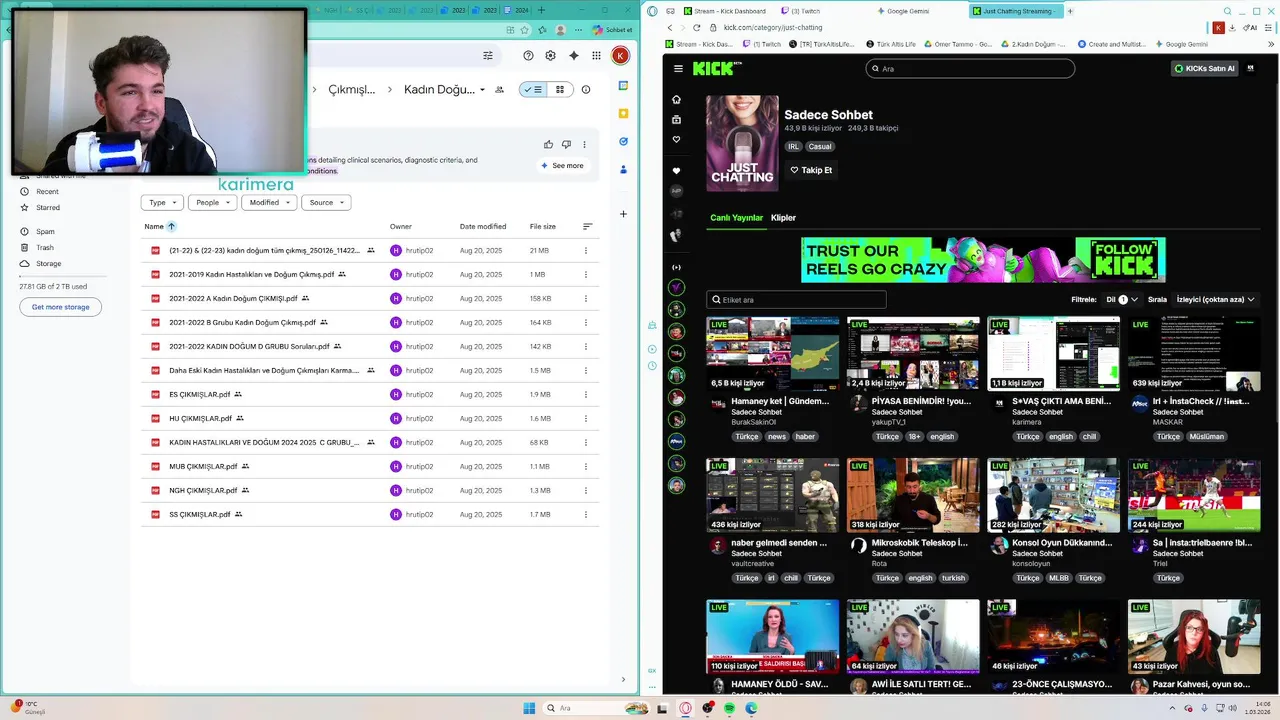Expand Kadın Doğu... folder dropdown
The width and height of the screenshot is (1280, 720).
click(x=482, y=90)
